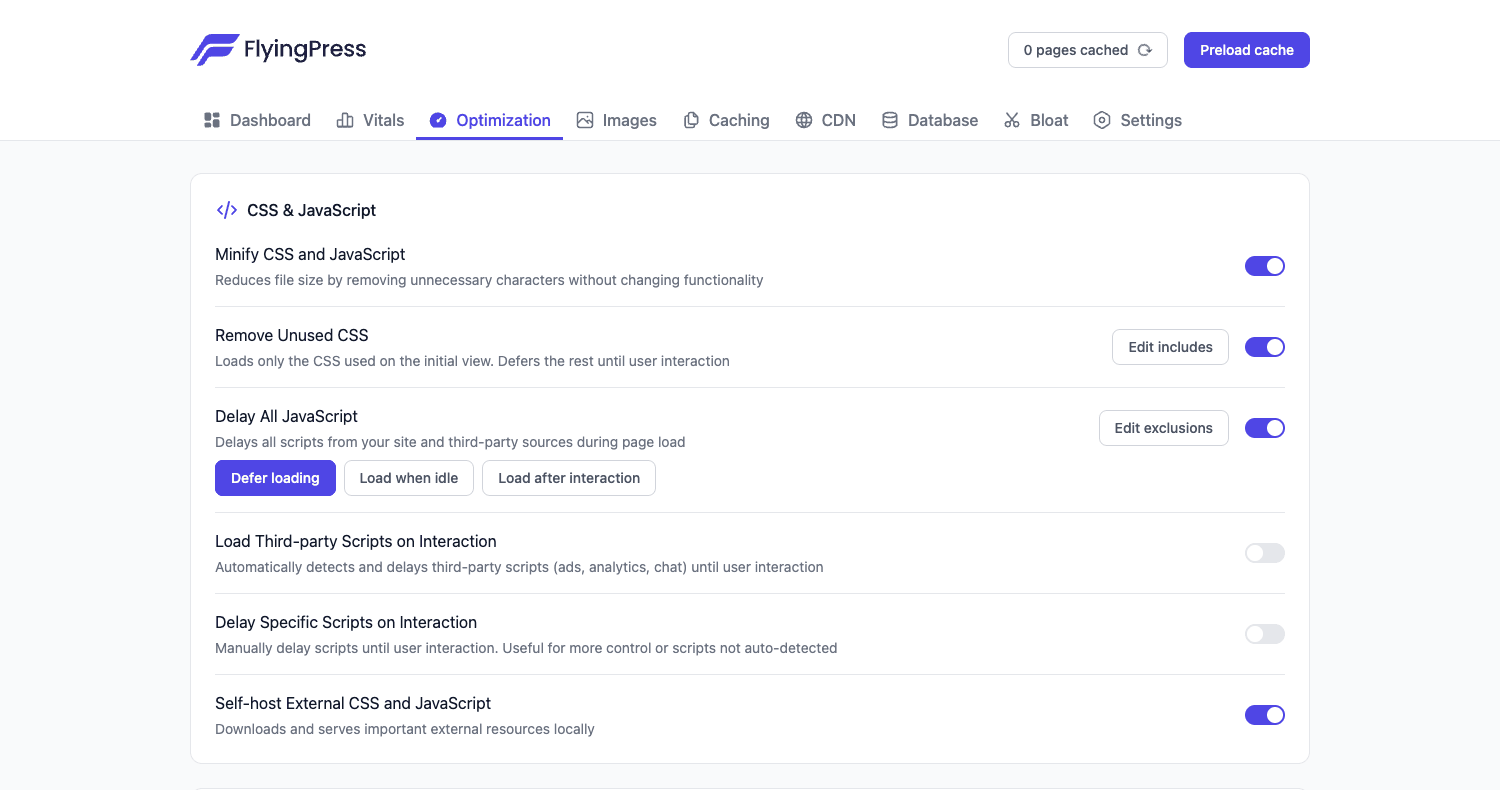Switch to the CDN tab
This screenshot has width=1500, height=790.
click(x=826, y=120)
